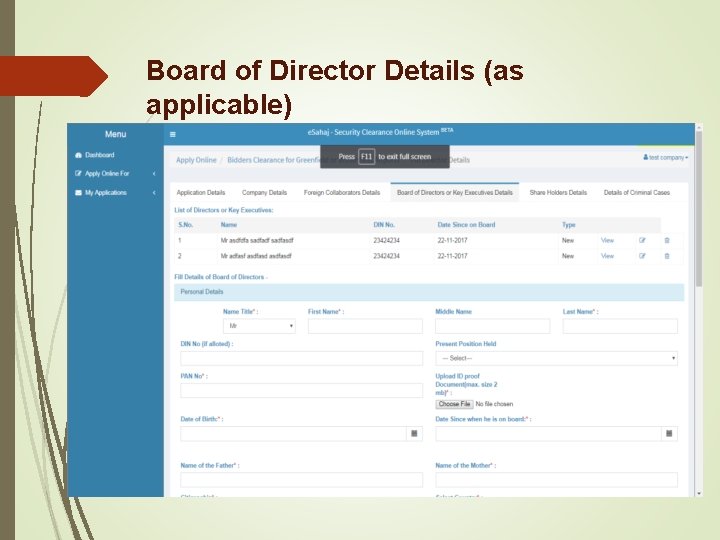Switch to Application Details tab
720x540 pixels.
[201, 193]
